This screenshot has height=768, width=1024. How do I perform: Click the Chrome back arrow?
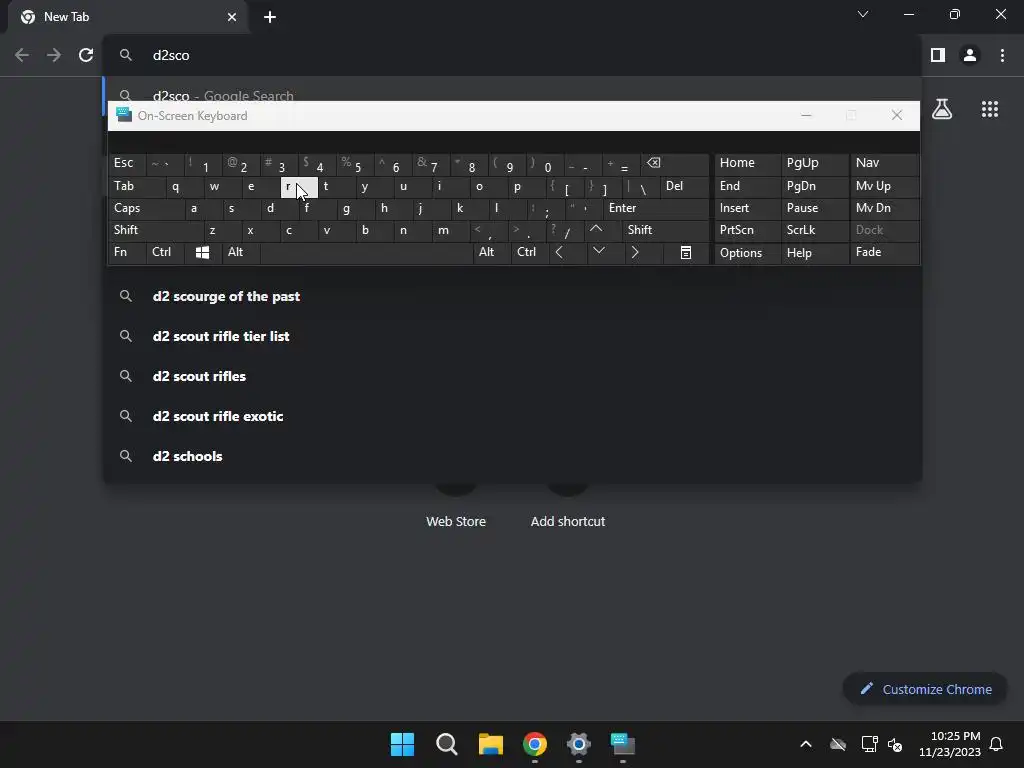(x=22, y=55)
